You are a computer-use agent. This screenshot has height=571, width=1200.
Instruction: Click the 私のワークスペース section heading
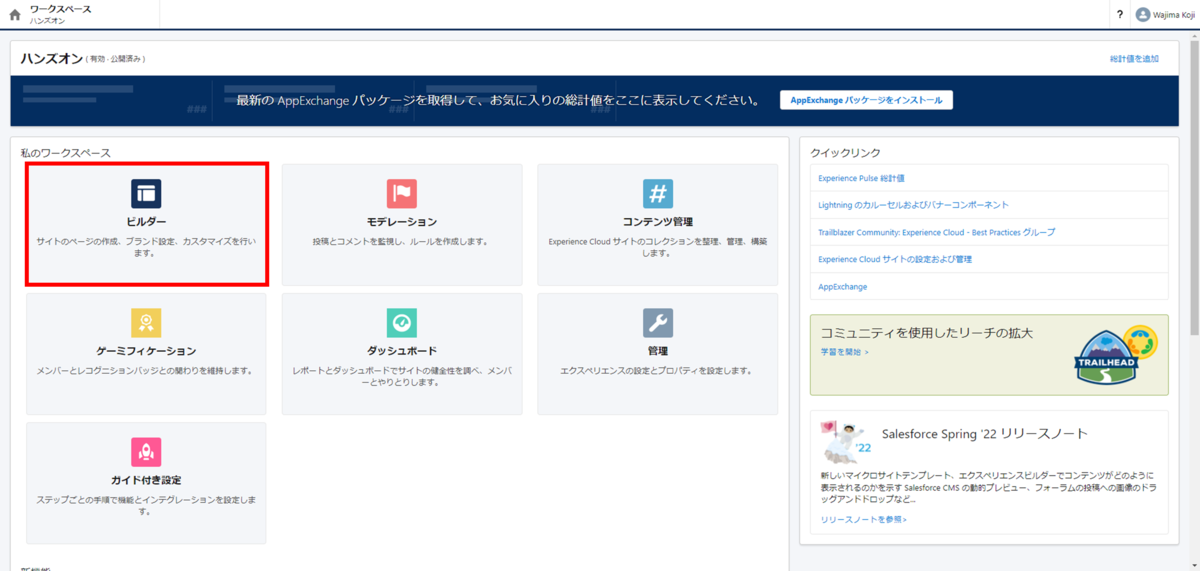pyautogui.click(x=65, y=153)
